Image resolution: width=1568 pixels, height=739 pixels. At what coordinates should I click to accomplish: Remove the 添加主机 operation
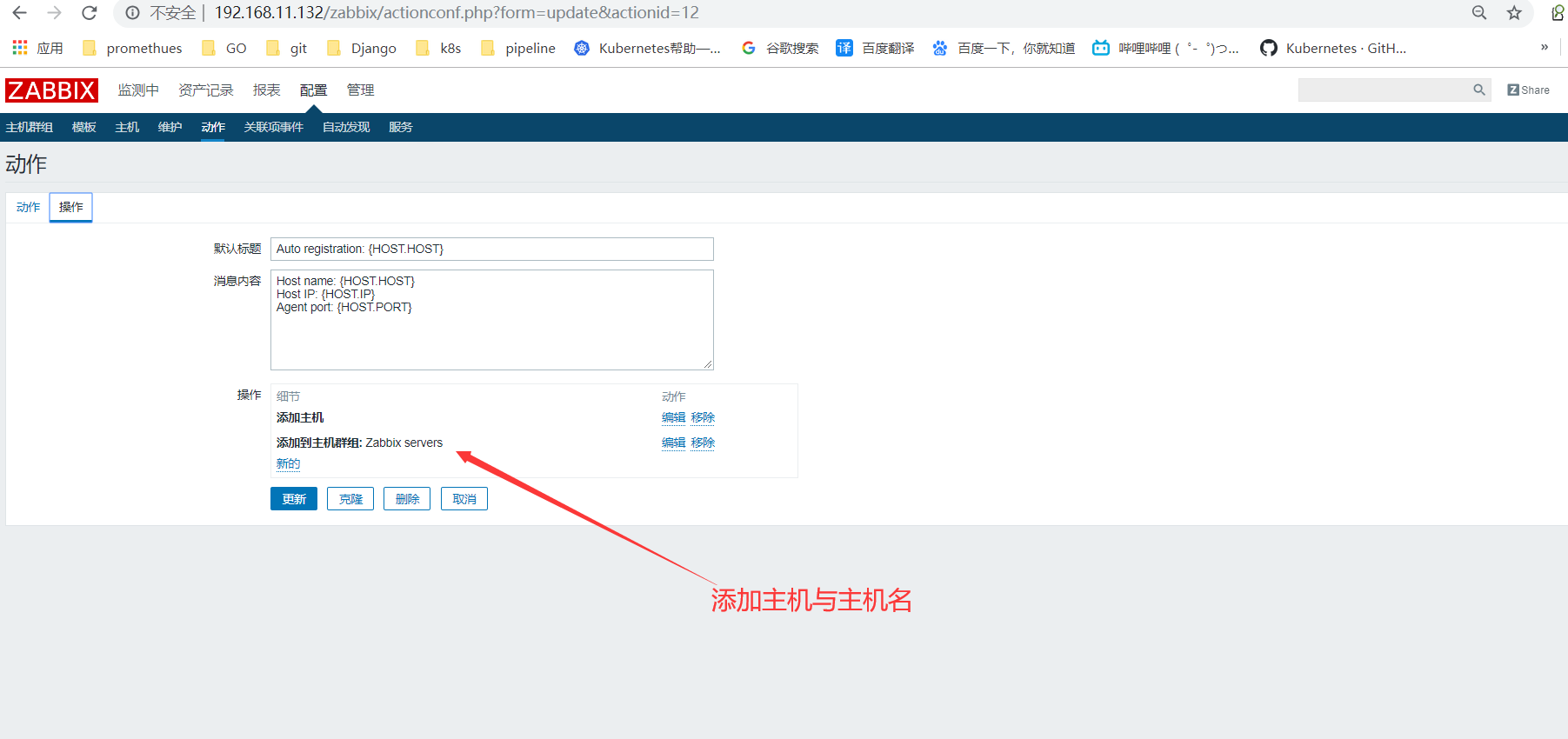703,417
